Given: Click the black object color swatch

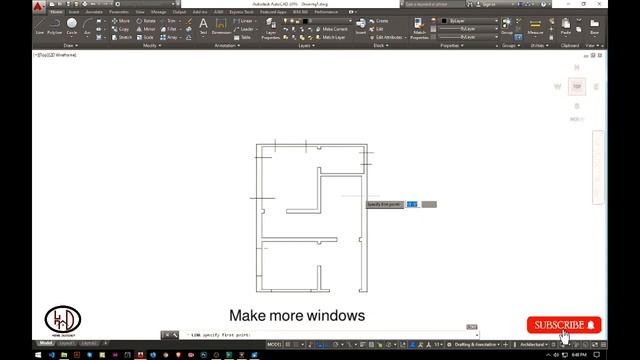Looking at the screenshot, I should 444,21.
